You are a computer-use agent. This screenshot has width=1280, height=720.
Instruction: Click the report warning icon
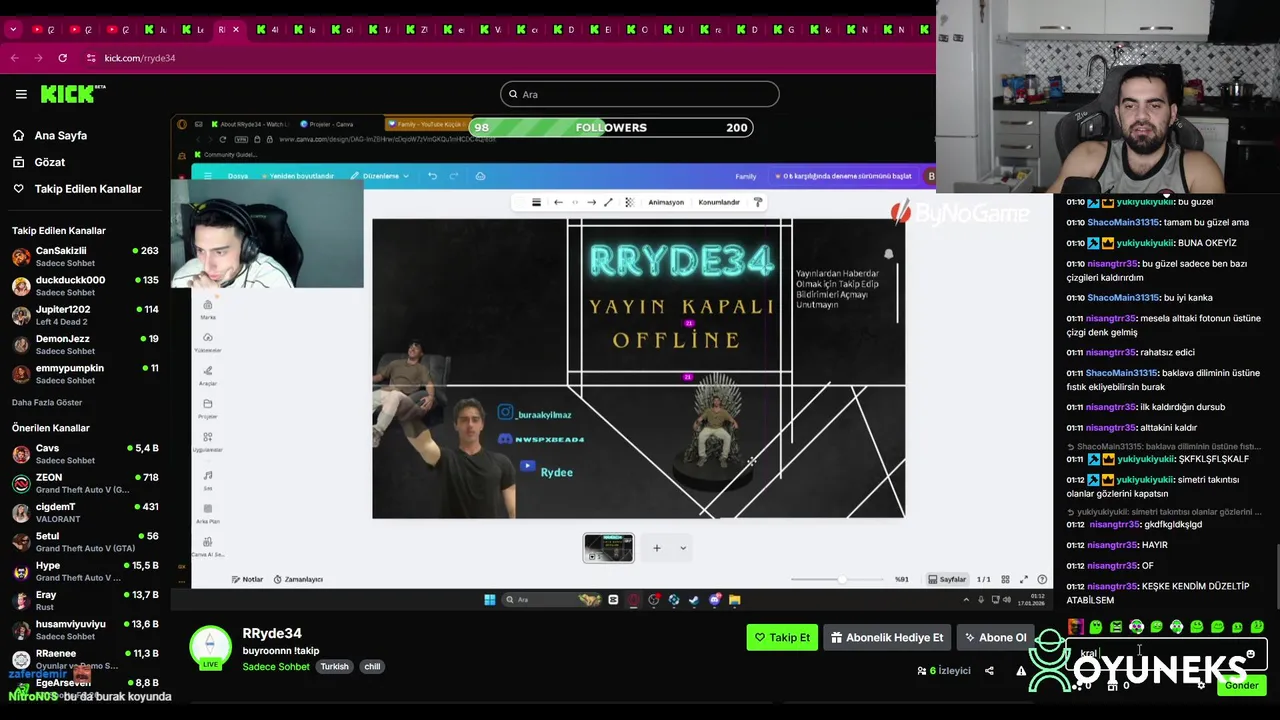coord(1021,671)
